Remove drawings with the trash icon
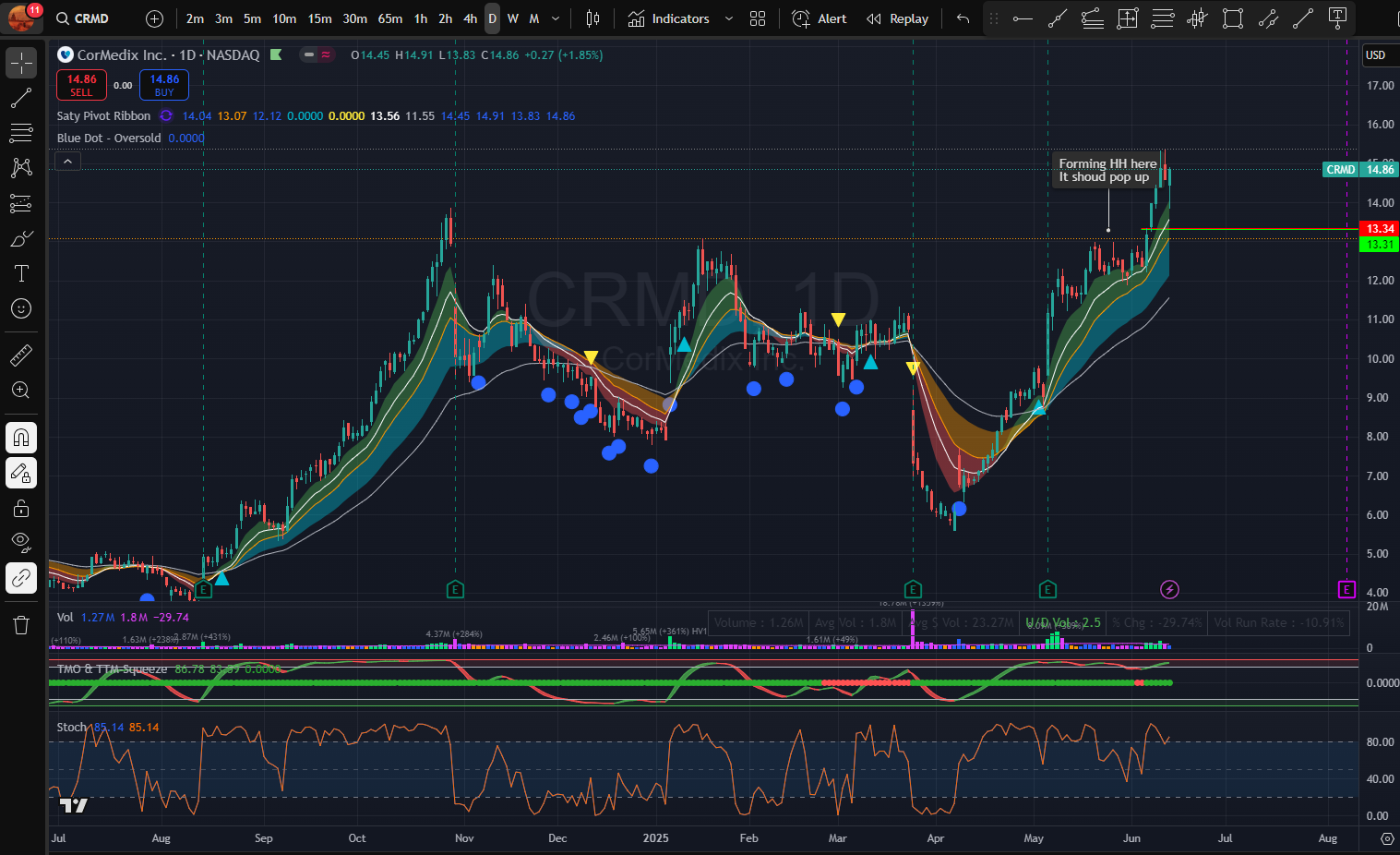Viewport: 1400px width, 855px height. tap(21, 625)
